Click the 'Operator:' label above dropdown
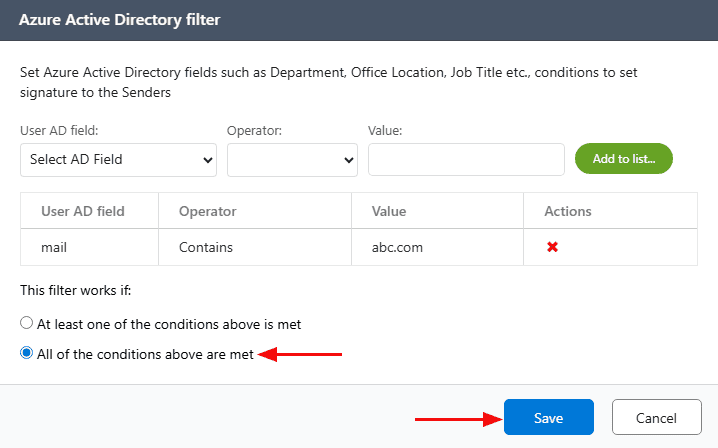The image size is (718, 448). (255, 131)
